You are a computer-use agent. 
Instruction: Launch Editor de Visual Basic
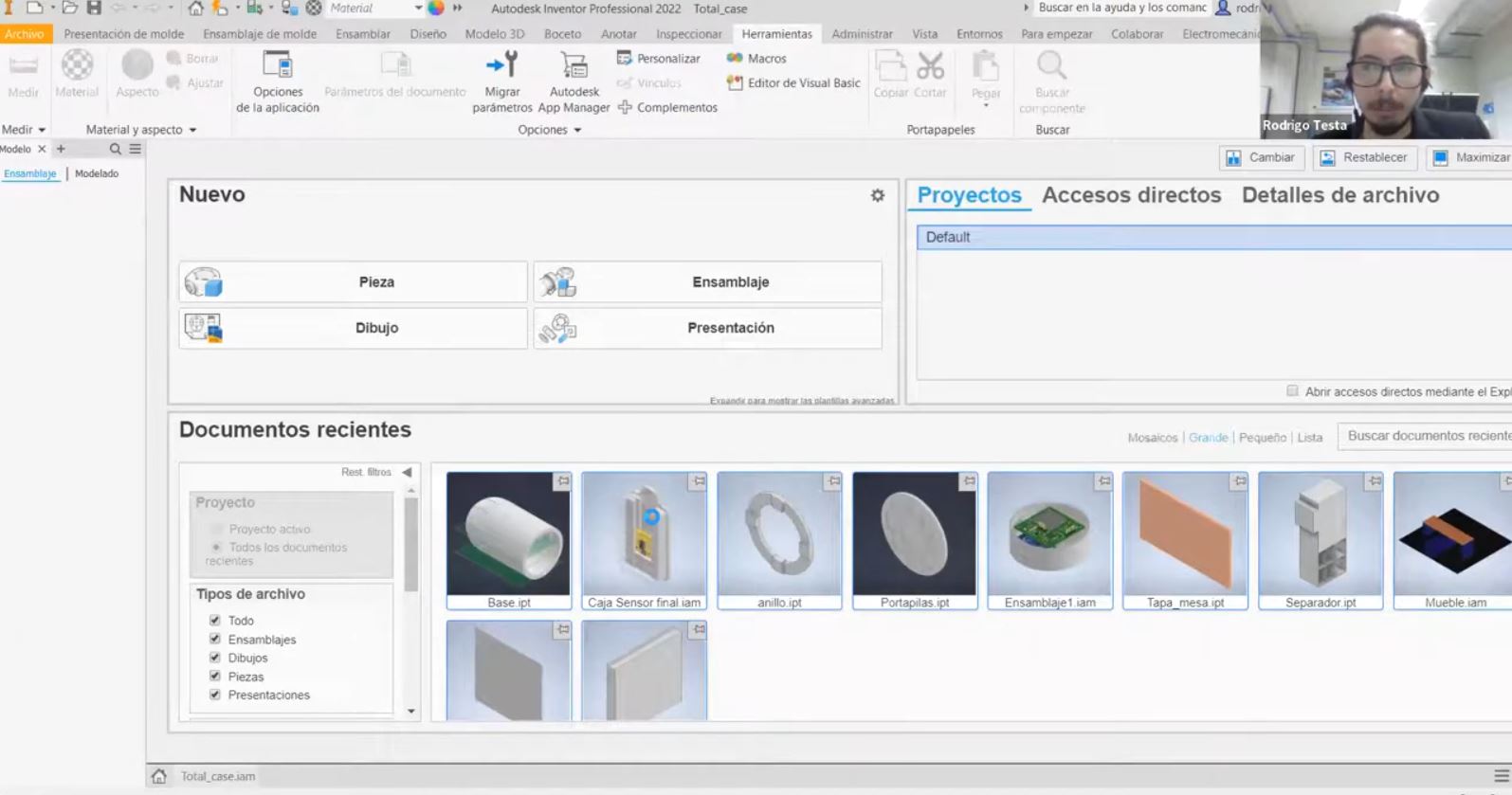[793, 83]
